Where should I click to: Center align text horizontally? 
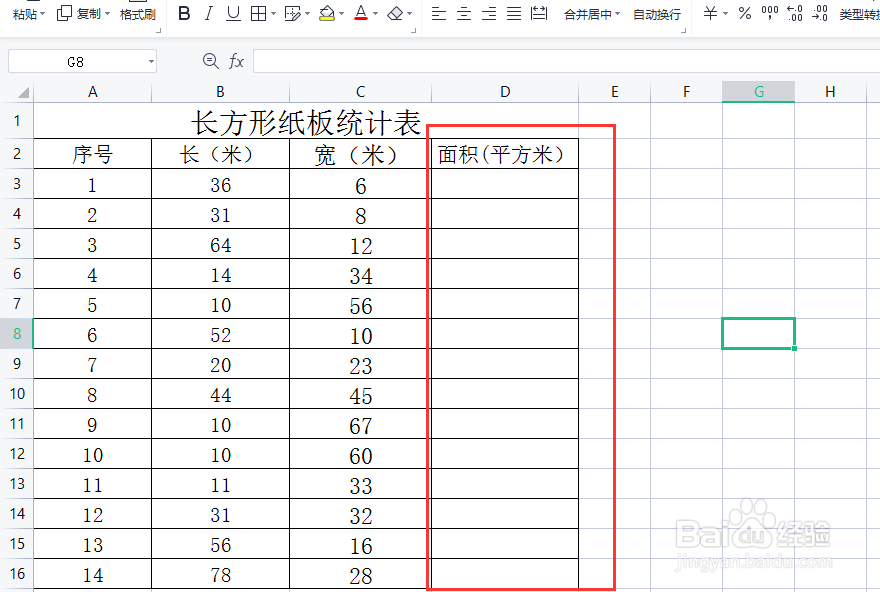pyautogui.click(x=464, y=13)
